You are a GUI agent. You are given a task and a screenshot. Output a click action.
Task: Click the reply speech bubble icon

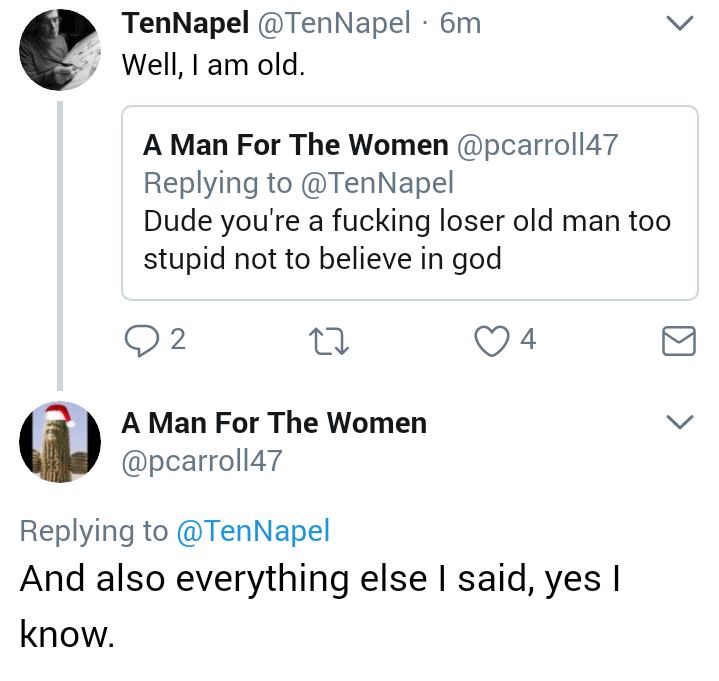(x=142, y=340)
